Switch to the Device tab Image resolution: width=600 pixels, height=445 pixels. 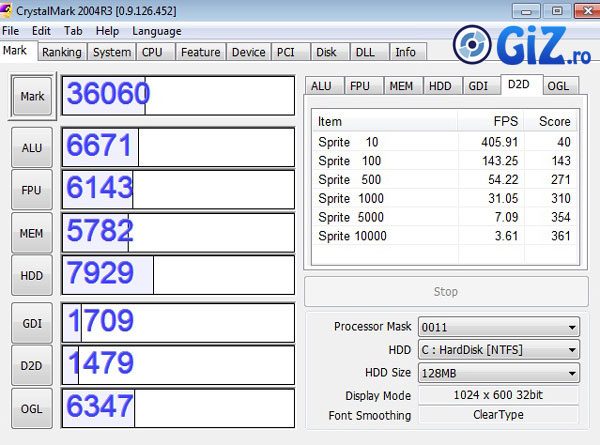point(248,52)
